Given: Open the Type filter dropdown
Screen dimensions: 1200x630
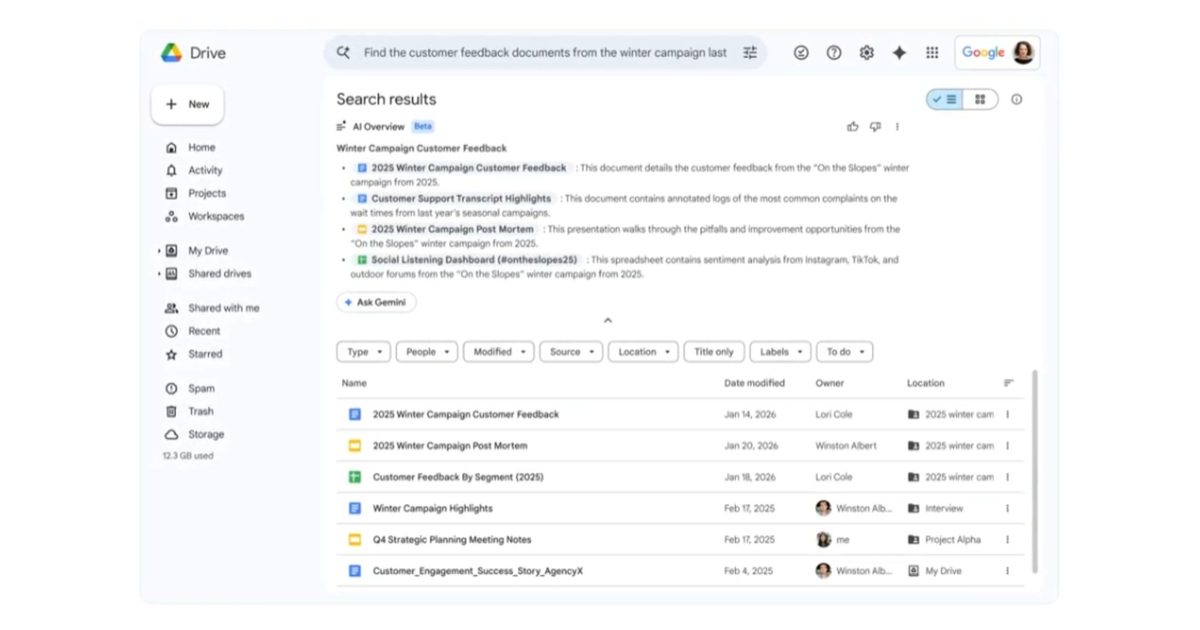Looking at the screenshot, I should pos(363,351).
